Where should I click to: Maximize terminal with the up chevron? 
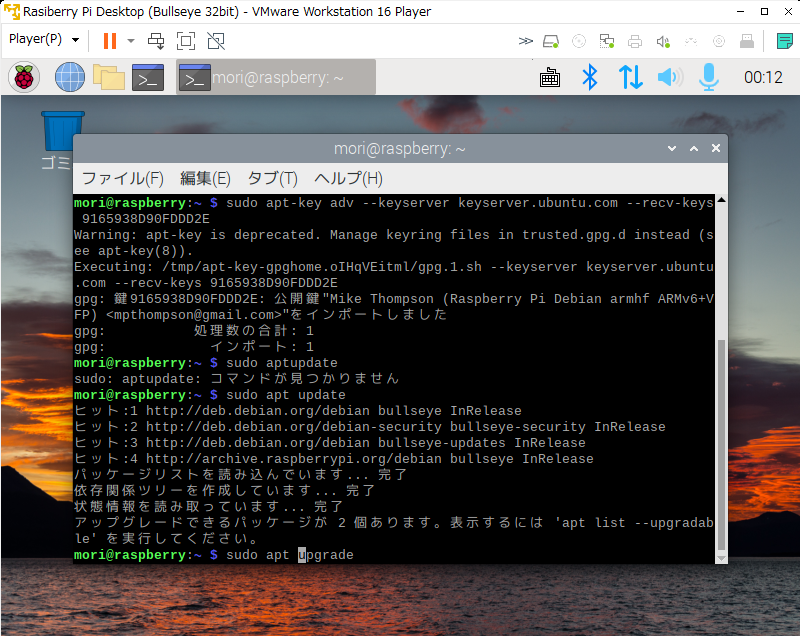pos(694,148)
